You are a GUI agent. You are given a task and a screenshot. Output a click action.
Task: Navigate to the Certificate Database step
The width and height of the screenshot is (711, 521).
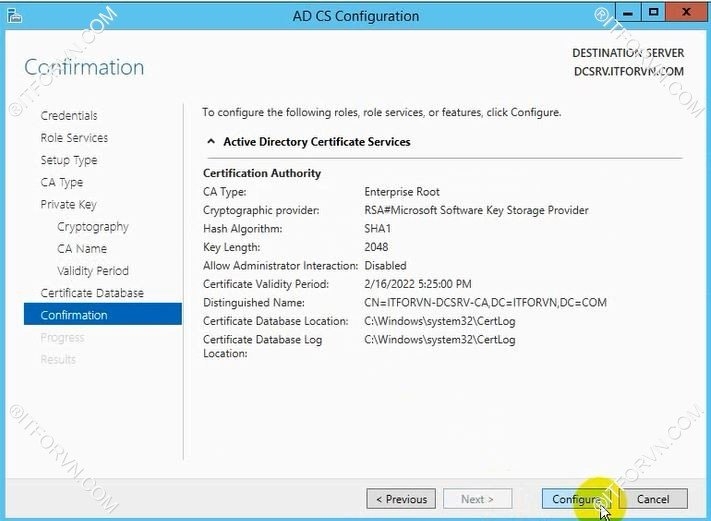pos(92,293)
